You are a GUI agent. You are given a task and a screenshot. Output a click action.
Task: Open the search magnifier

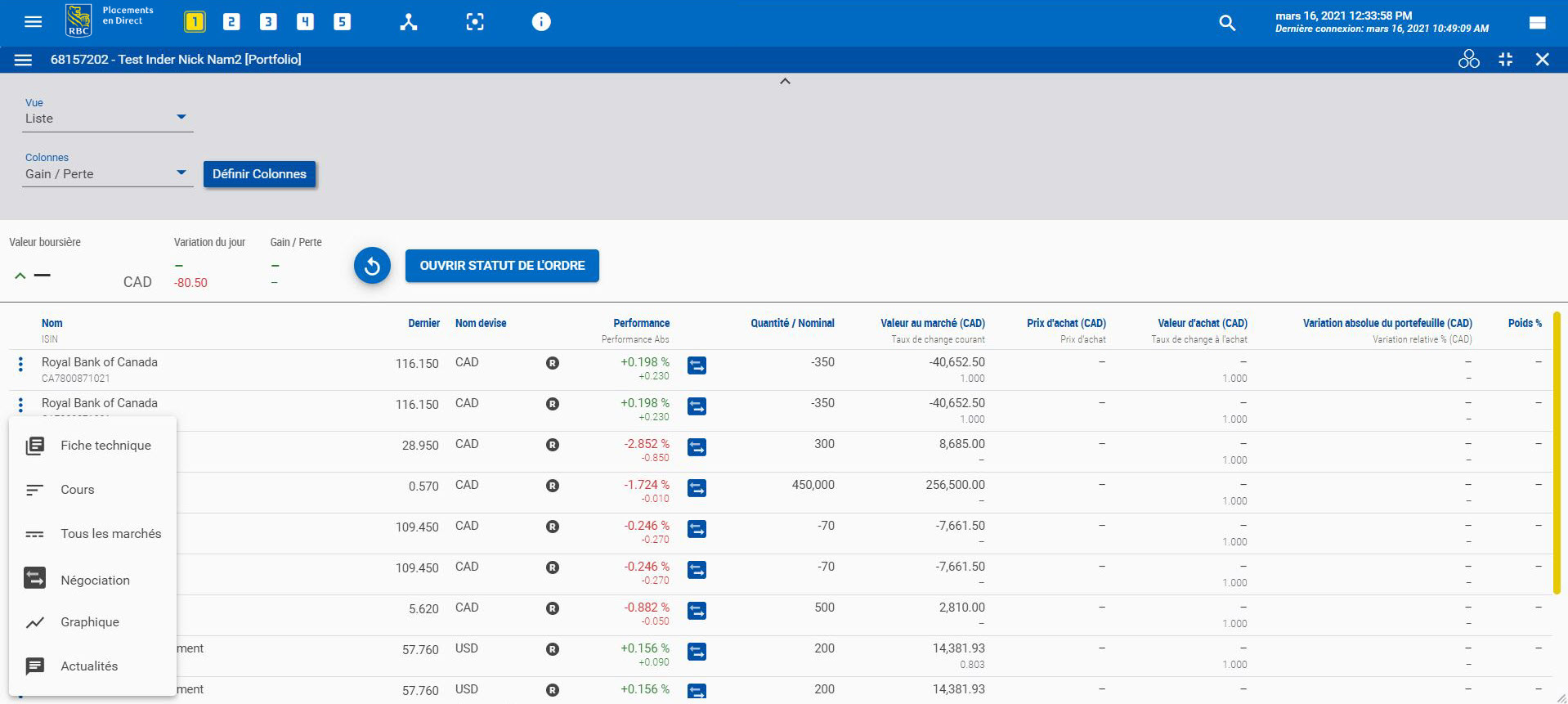[x=1227, y=23]
